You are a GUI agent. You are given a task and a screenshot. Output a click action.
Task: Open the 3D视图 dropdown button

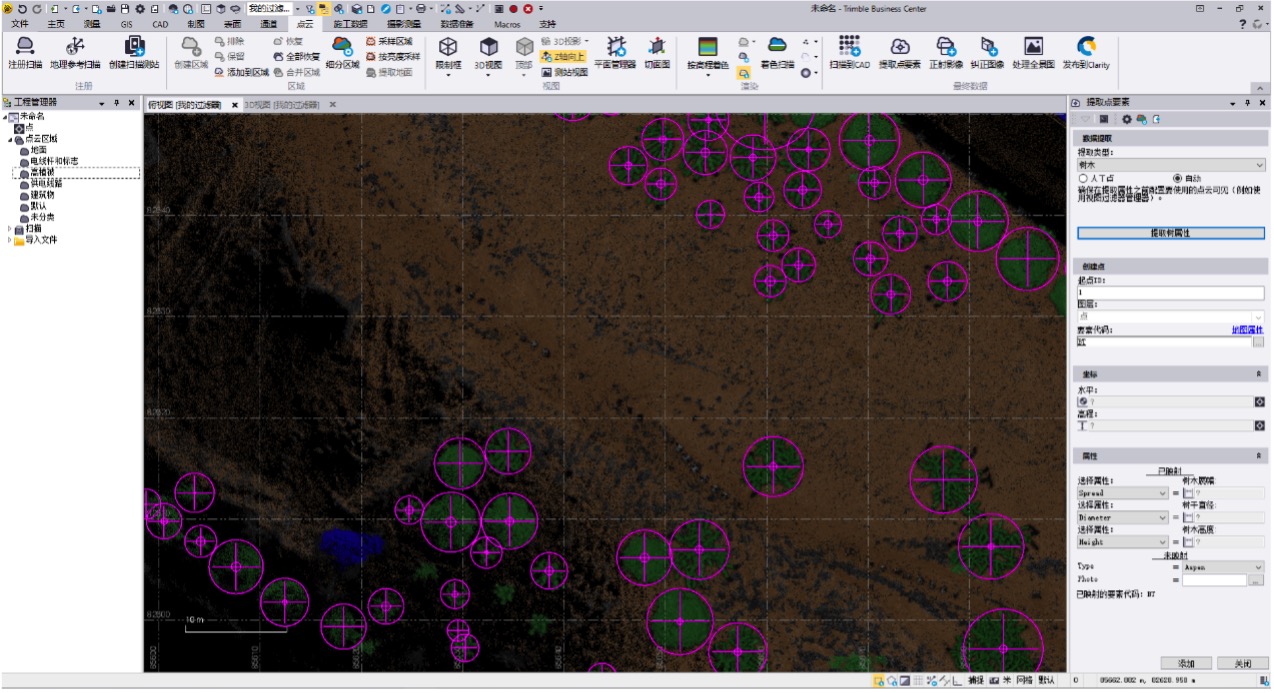coord(488,75)
